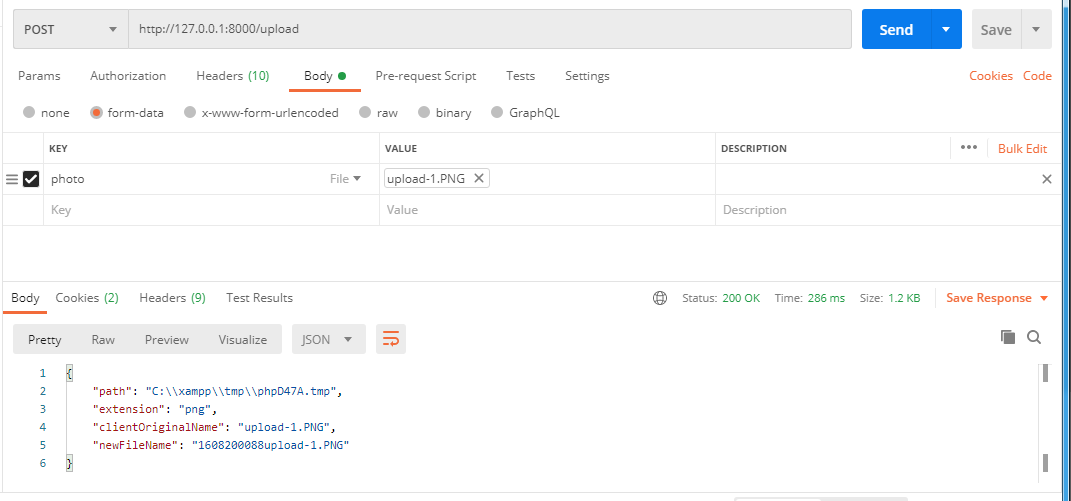Expand the Save Response dropdown
Image resolution: width=1071 pixels, height=501 pixels.
[1043, 298]
